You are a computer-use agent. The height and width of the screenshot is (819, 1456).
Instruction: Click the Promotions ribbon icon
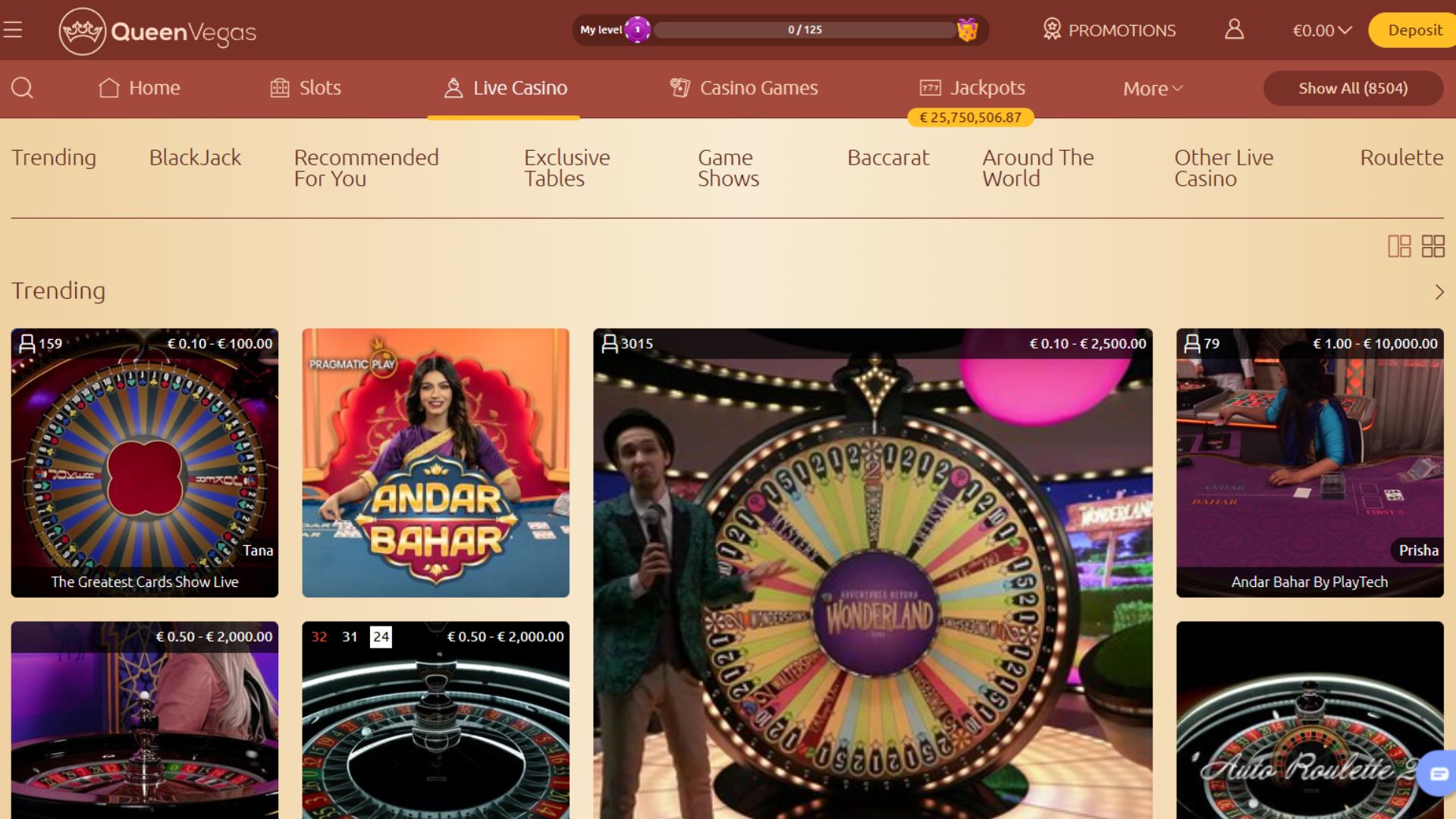pos(1052,30)
